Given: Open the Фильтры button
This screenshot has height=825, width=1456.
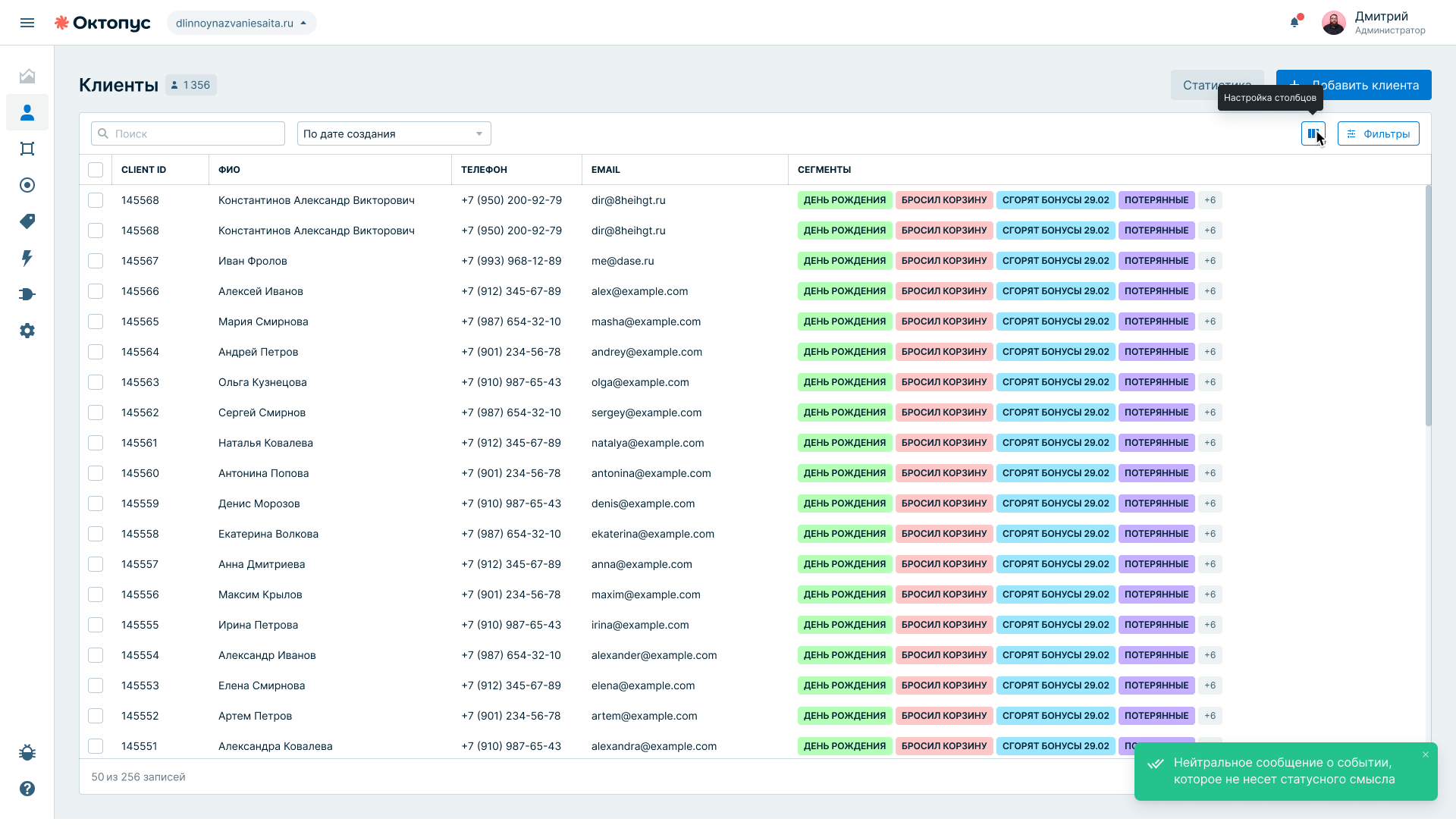Looking at the screenshot, I should pos(1379,133).
